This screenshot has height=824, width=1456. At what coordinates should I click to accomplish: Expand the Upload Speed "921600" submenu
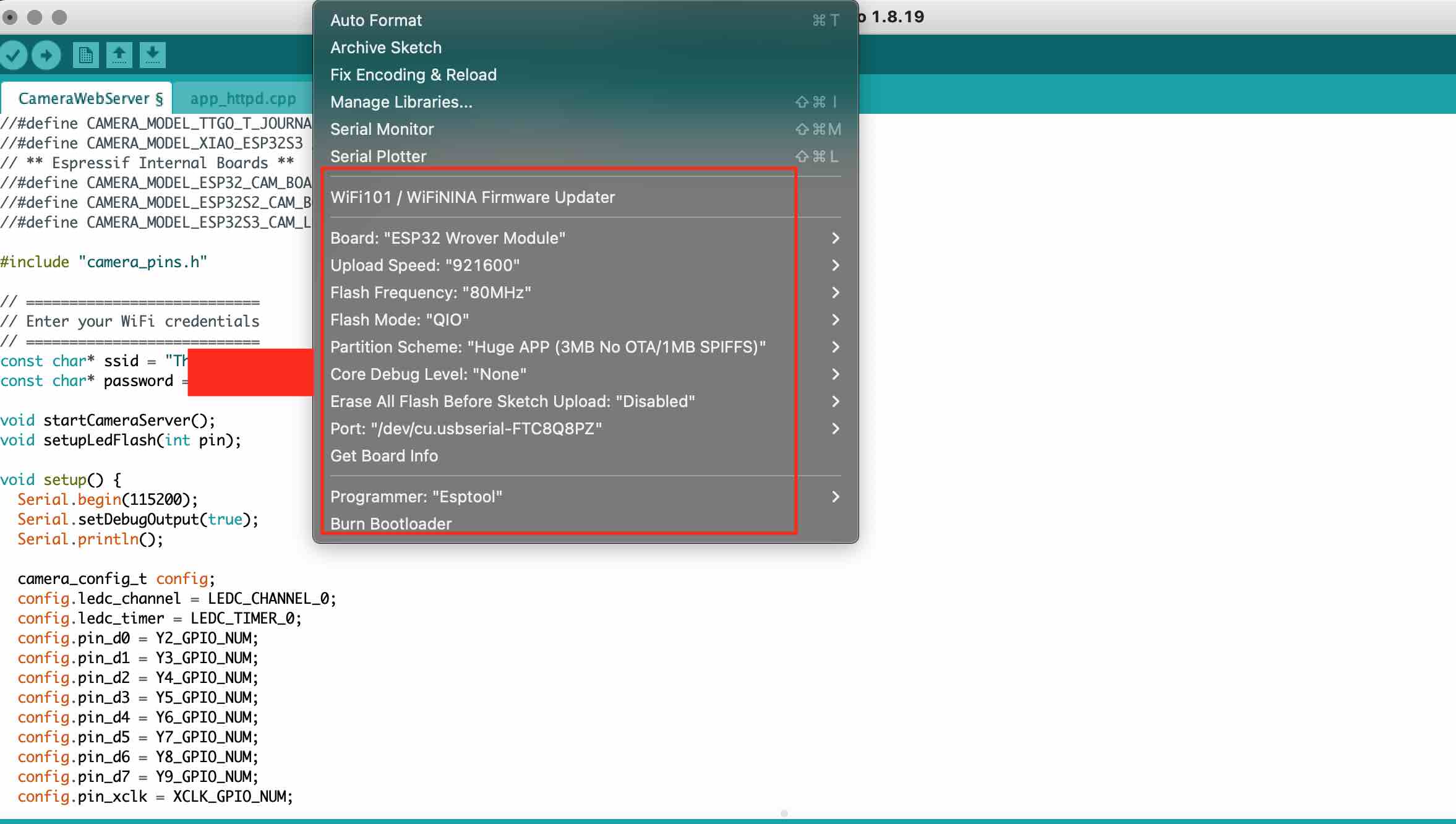pos(585,265)
